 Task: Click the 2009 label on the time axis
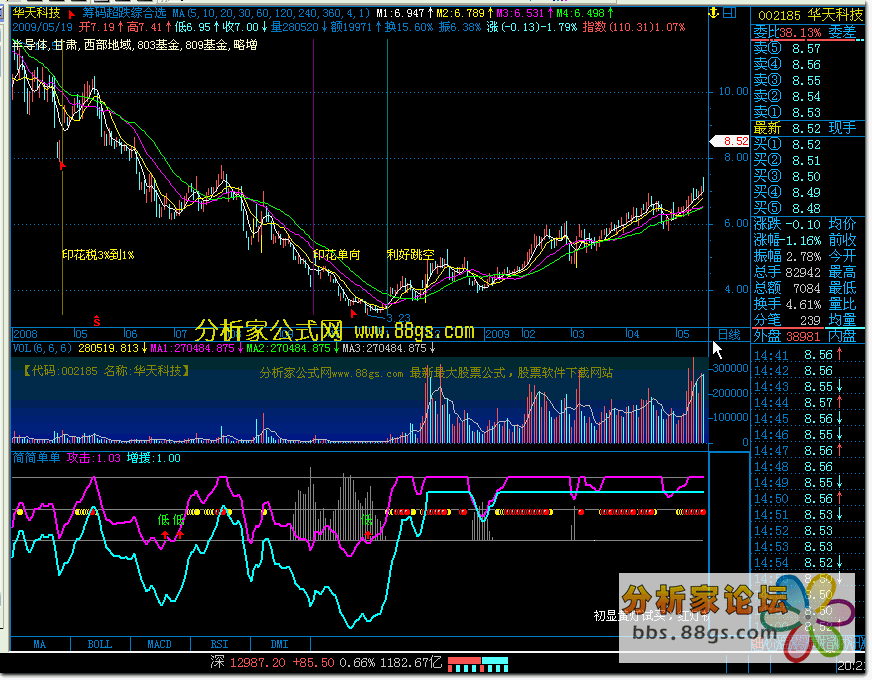pos(497,334)
